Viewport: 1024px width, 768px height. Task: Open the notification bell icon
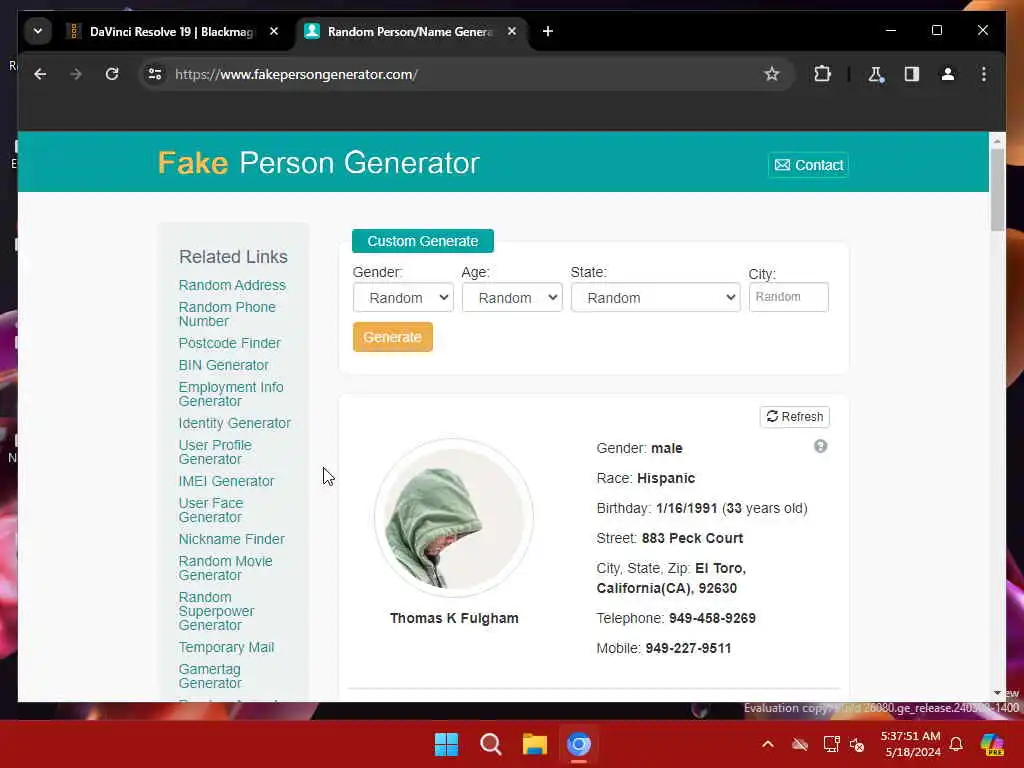[x=956, y=744]
